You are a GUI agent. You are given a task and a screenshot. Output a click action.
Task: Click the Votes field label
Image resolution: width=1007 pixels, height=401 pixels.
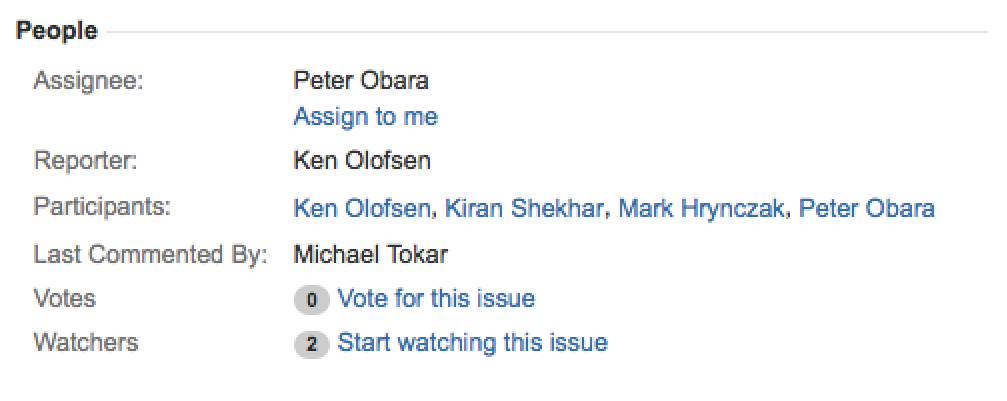64,298
